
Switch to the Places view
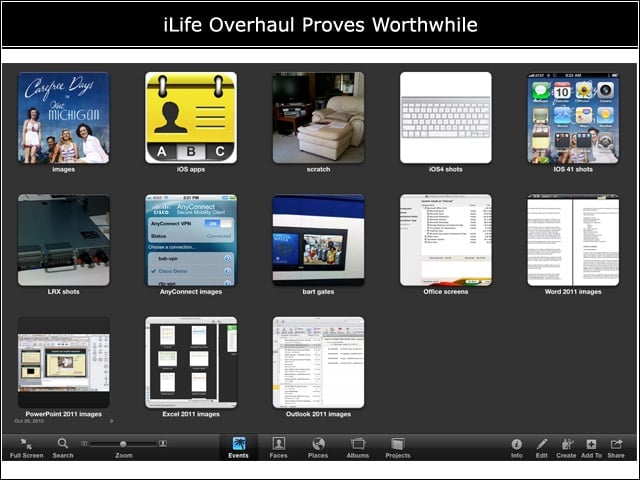coord(318,448)
